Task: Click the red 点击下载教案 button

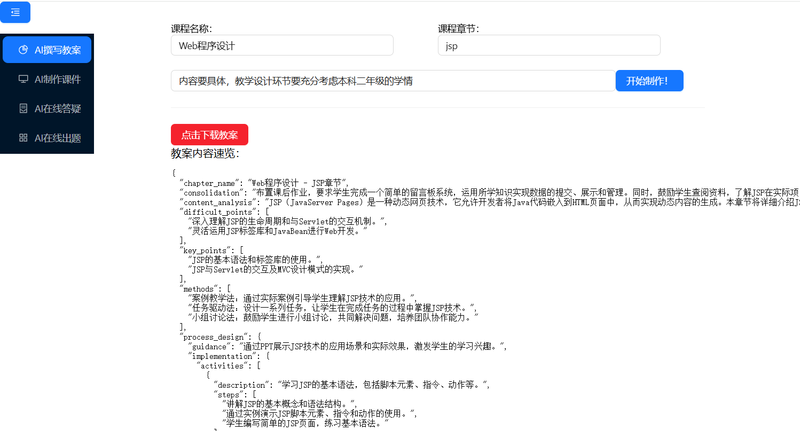Action: click(x=209, y=135)
